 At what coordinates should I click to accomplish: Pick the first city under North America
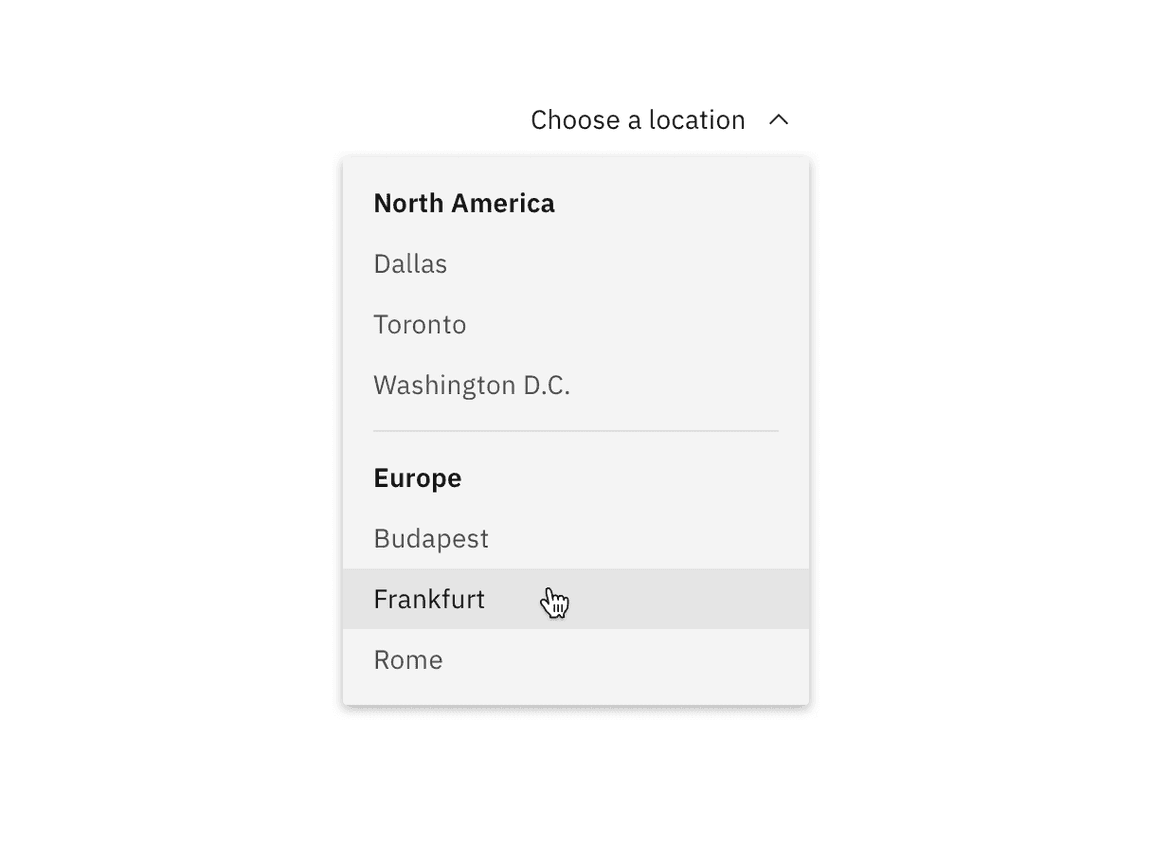(x=410, y=263)
